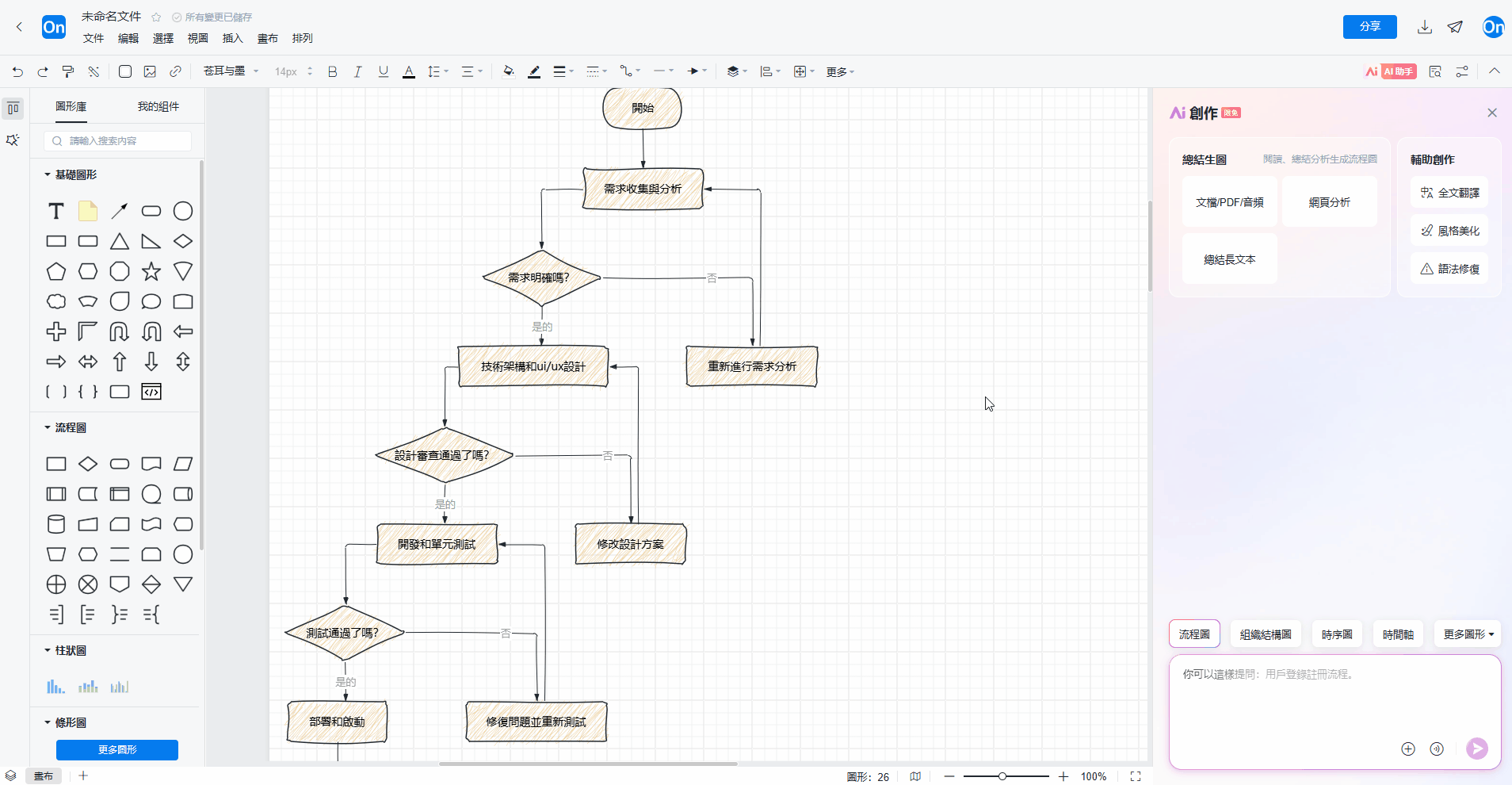
Task: Switch to the 我的組件 tab
Action: click(x=158, y=106)
